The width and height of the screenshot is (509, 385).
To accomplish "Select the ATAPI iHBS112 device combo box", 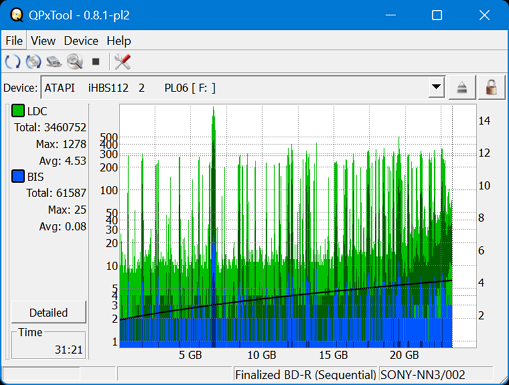I will click(x=243, y=88).
